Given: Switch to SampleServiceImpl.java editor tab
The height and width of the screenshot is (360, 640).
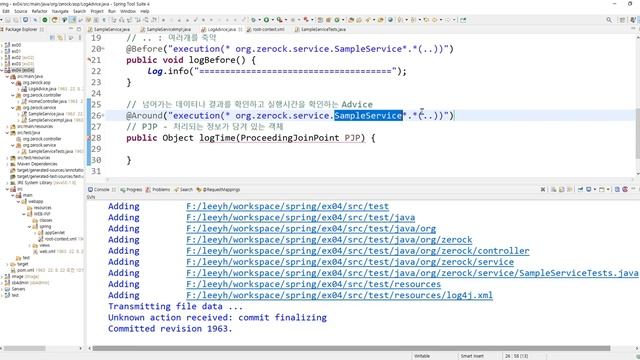Looking at the screenshot, I should coord(166,29).
